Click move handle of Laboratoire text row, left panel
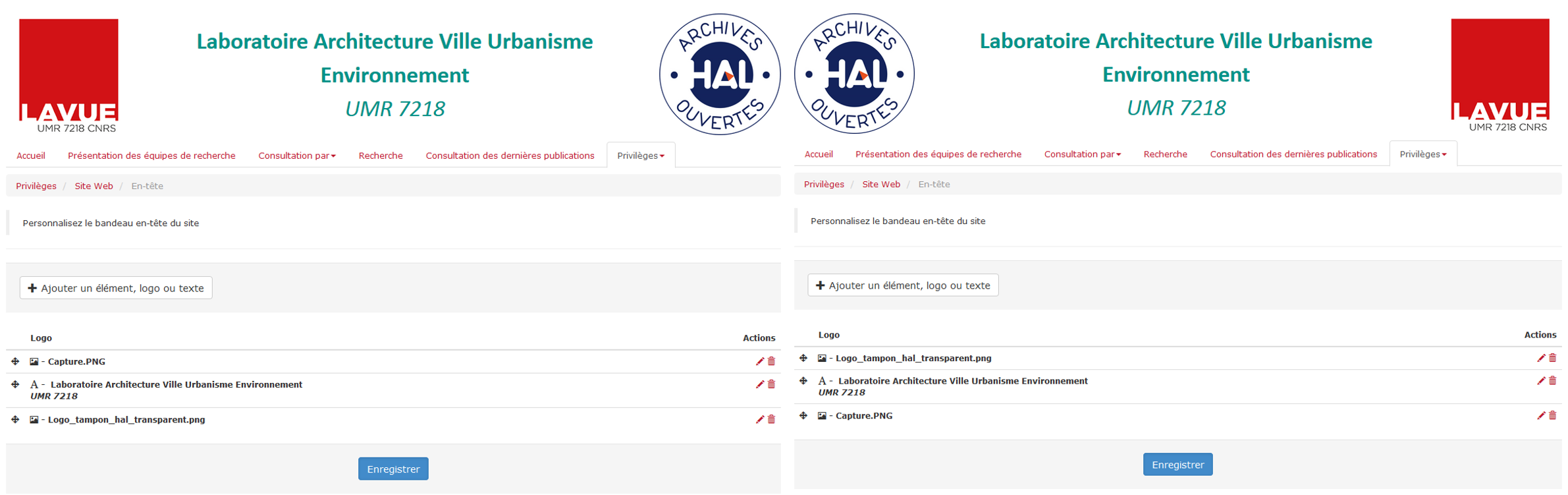This screenshot has width=1568, height=495. pyautogui.click(x=15, y=384)
